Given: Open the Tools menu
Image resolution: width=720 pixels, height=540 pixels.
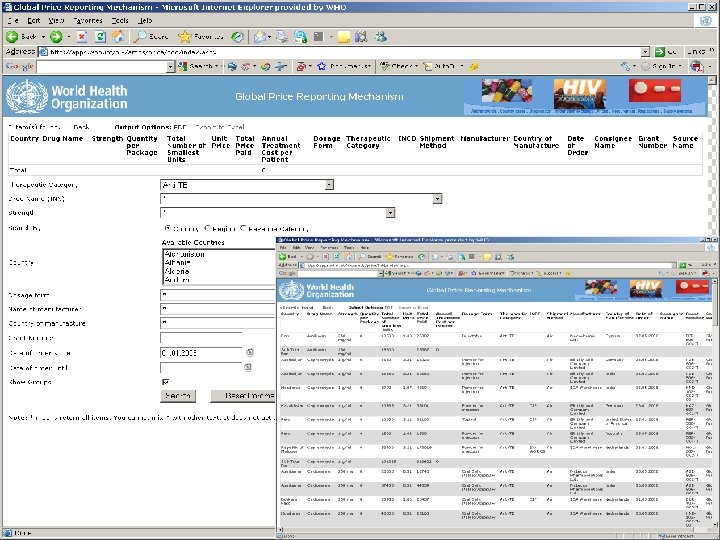Looking at the screenshot, I should (120, 21).
